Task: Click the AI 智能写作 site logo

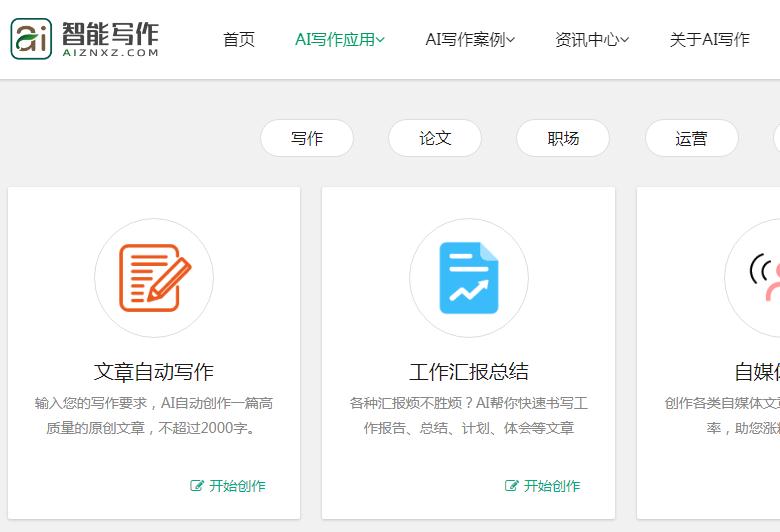Action: click(85, 39)
